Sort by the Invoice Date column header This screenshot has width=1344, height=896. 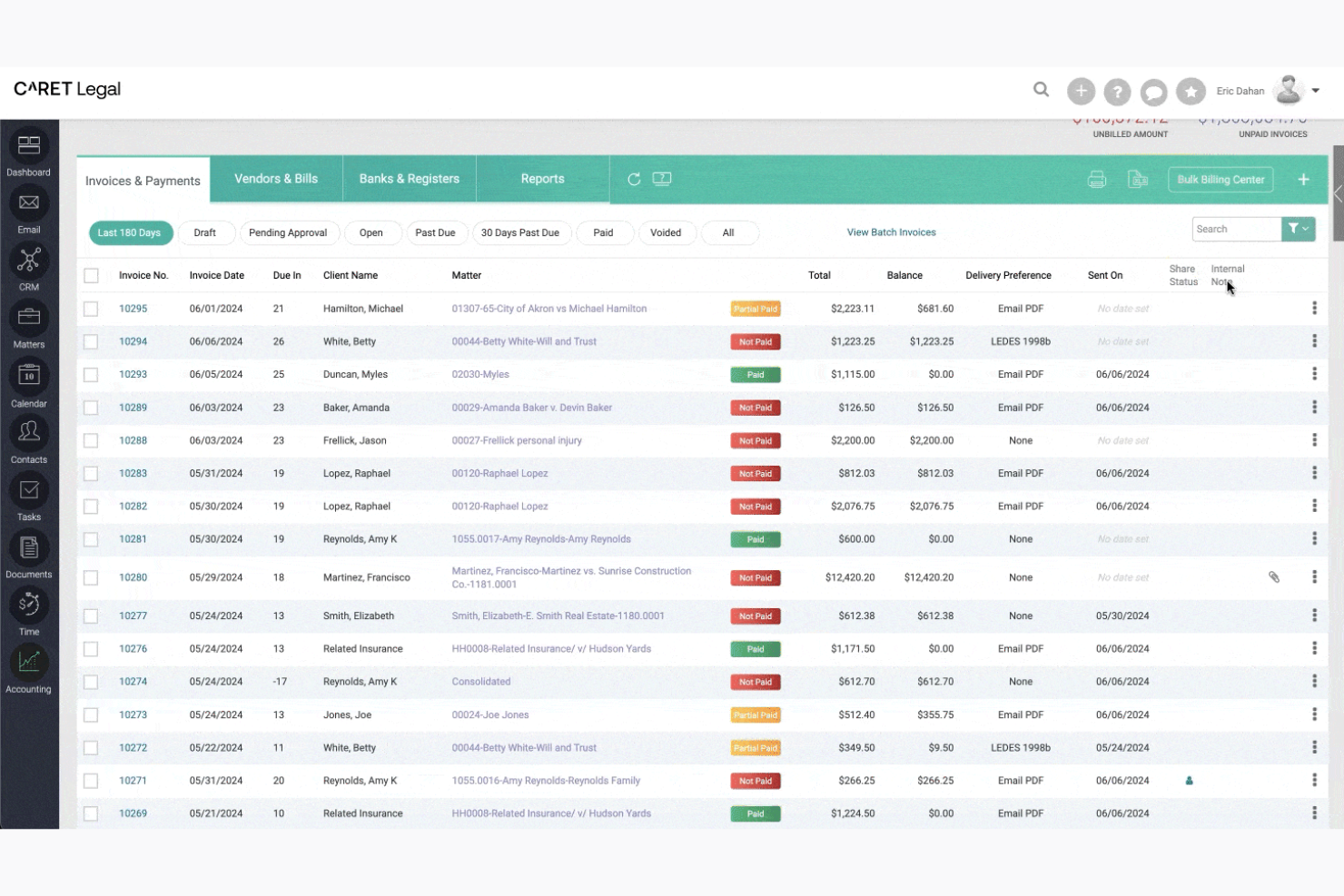coord(217,275)
